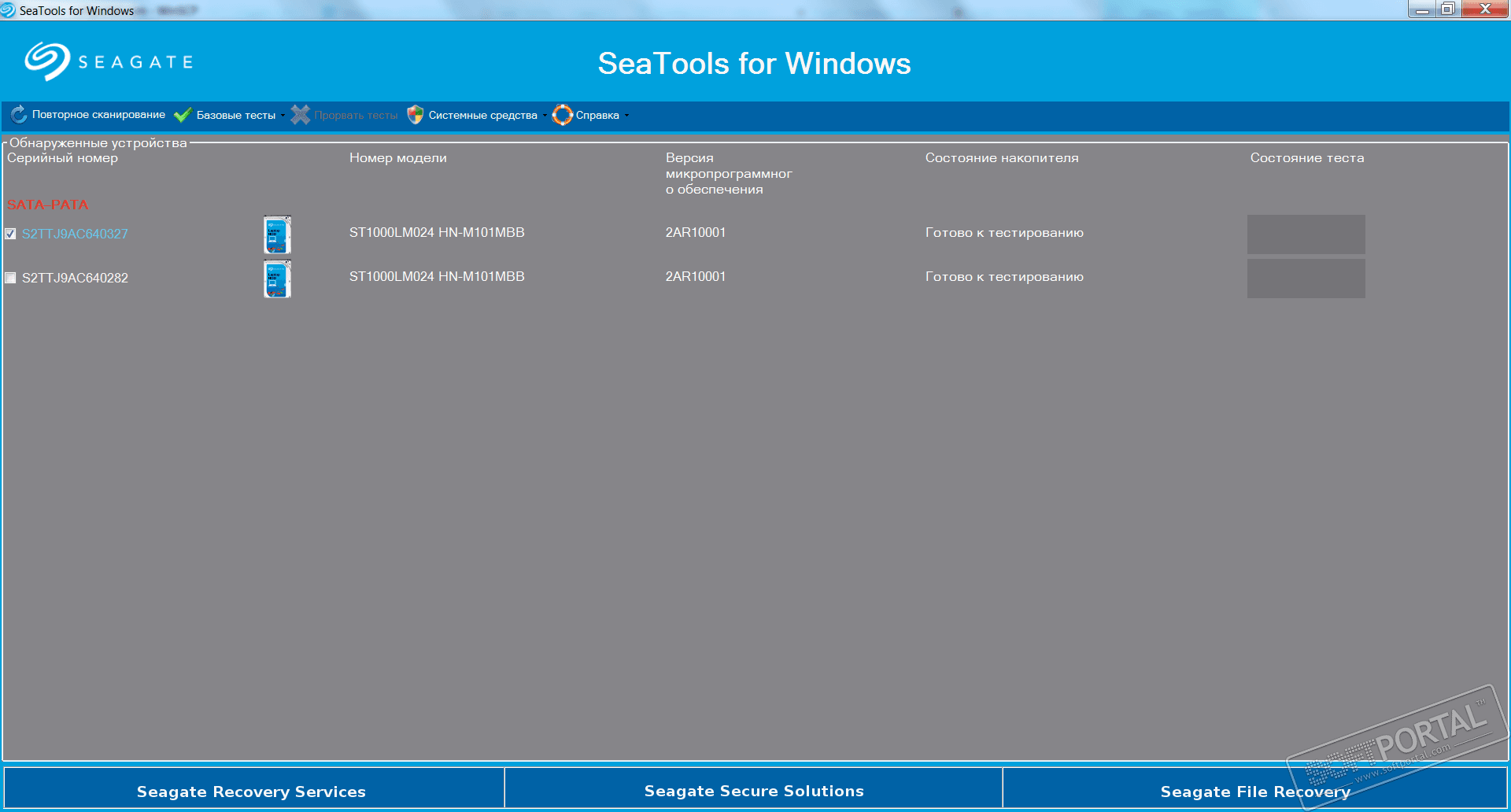This screenshot has width=1511, height=812.
Task: Expand the Базовые тесты dropdown arrow
Action: click(283, 116)
